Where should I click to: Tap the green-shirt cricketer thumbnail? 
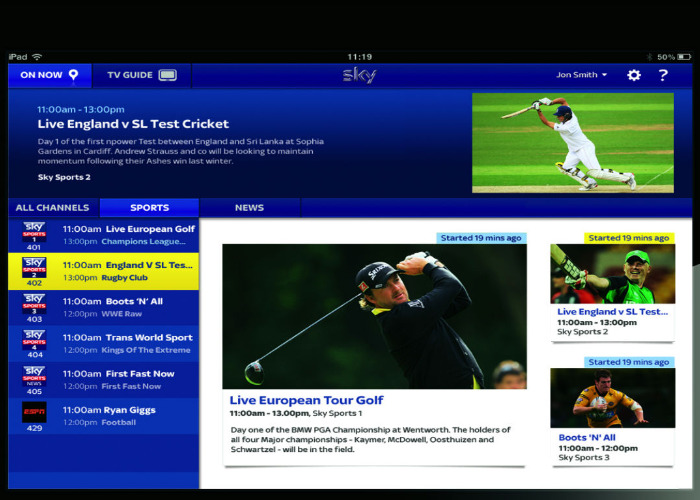click(612, 274)
